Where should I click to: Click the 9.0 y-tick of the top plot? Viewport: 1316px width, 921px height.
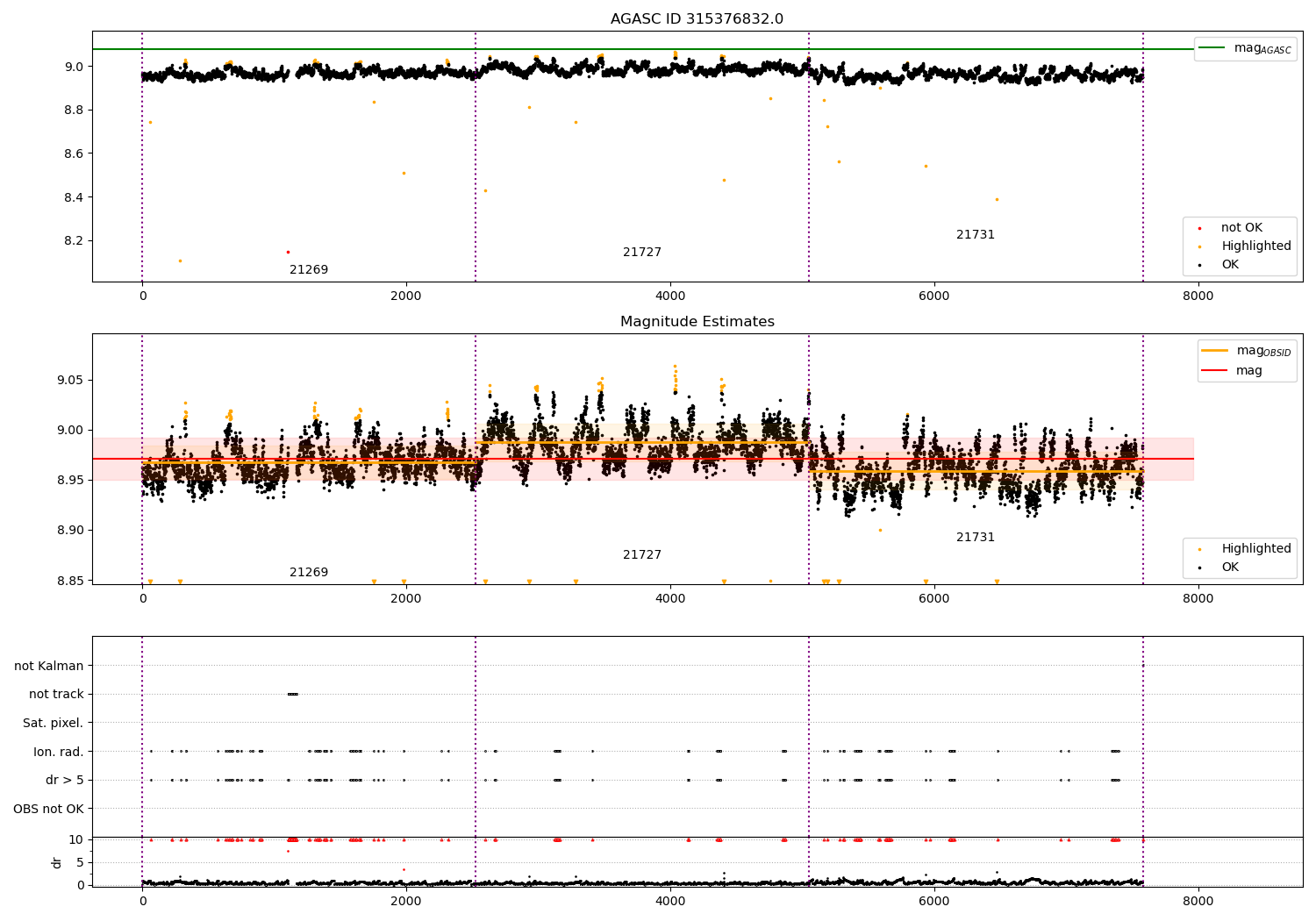pyautogui.click(x=74, y=67)
